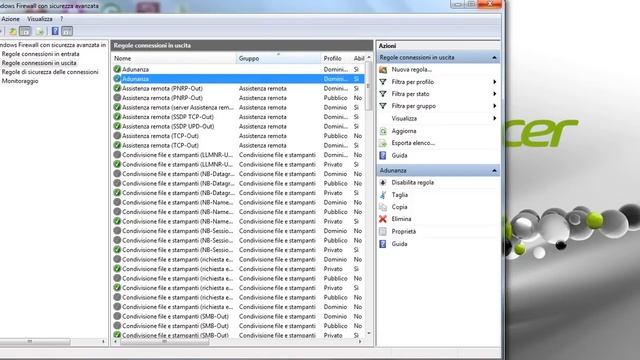Screen dimensions: 640x360
Task: Click the export list toolbar icon
Action: click(x=40, y=31)
